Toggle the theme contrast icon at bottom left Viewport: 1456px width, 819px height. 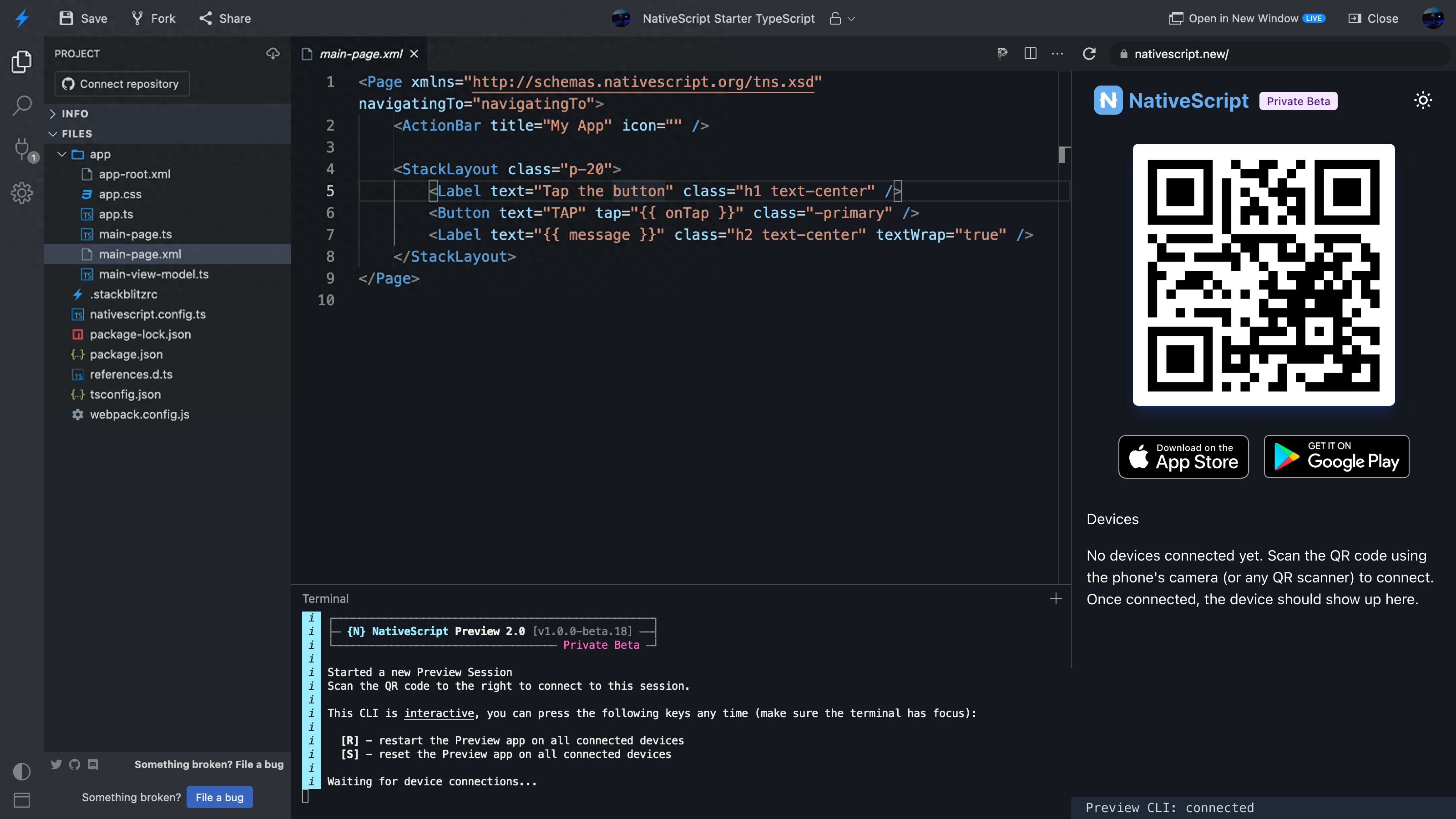[21, 772]
